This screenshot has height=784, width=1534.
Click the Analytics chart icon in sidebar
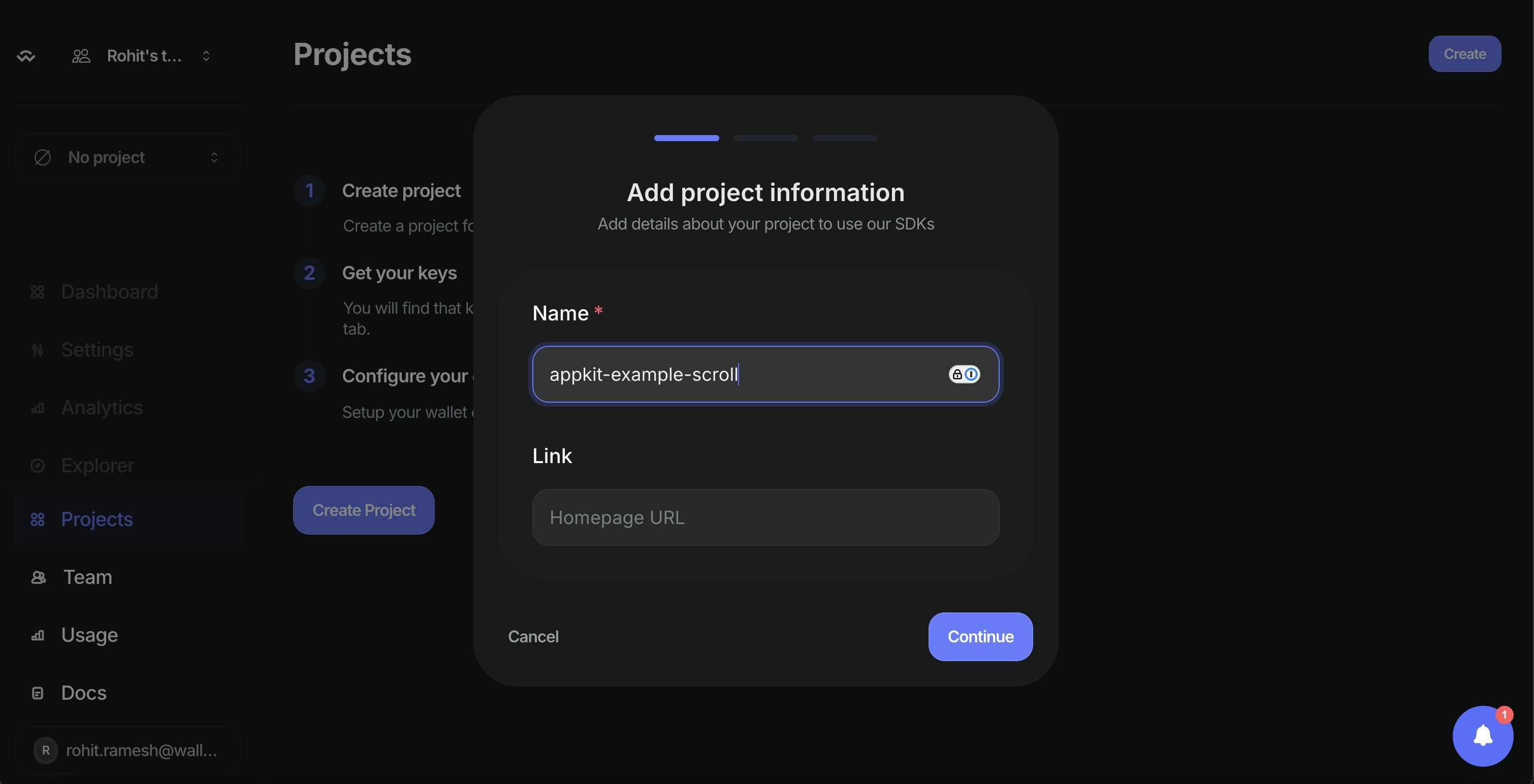pyautogui.click(x=38, y=408)
